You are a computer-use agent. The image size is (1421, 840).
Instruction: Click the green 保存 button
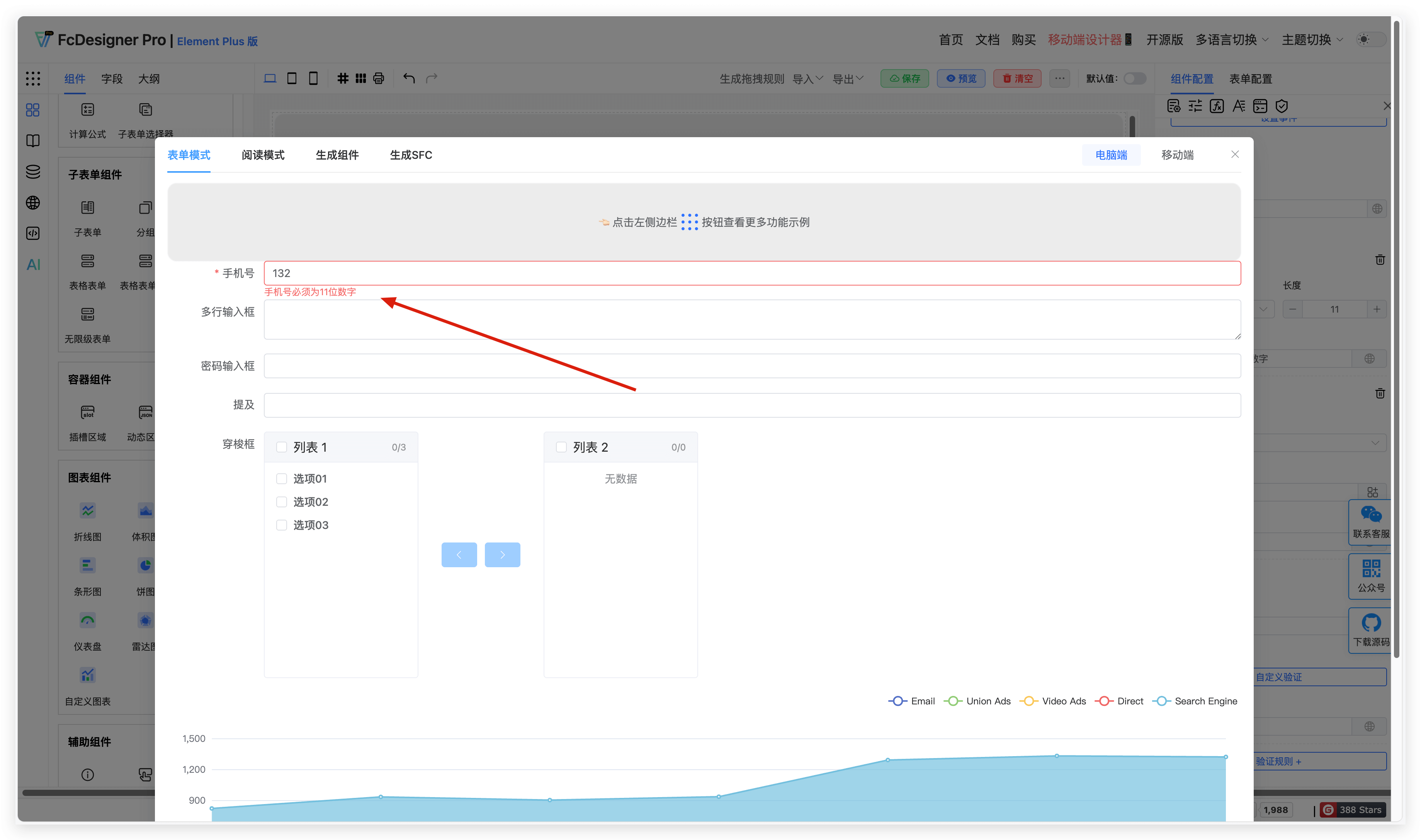click(904, 78)
